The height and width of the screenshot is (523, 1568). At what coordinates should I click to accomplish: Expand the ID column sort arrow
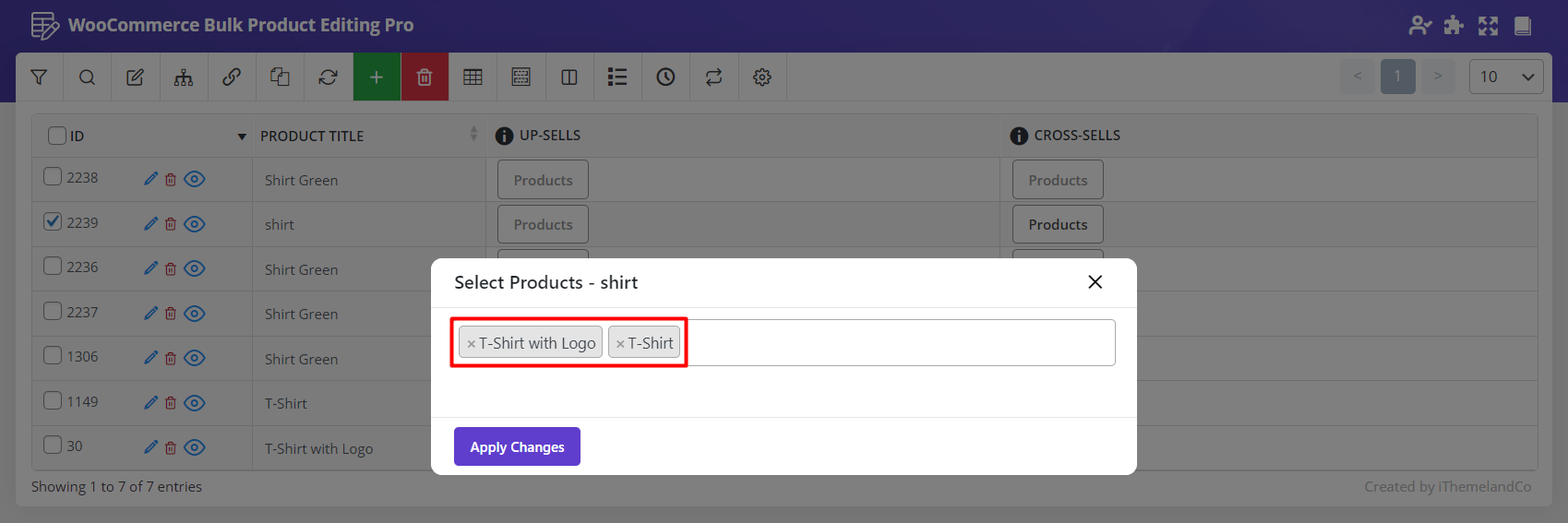242,137
